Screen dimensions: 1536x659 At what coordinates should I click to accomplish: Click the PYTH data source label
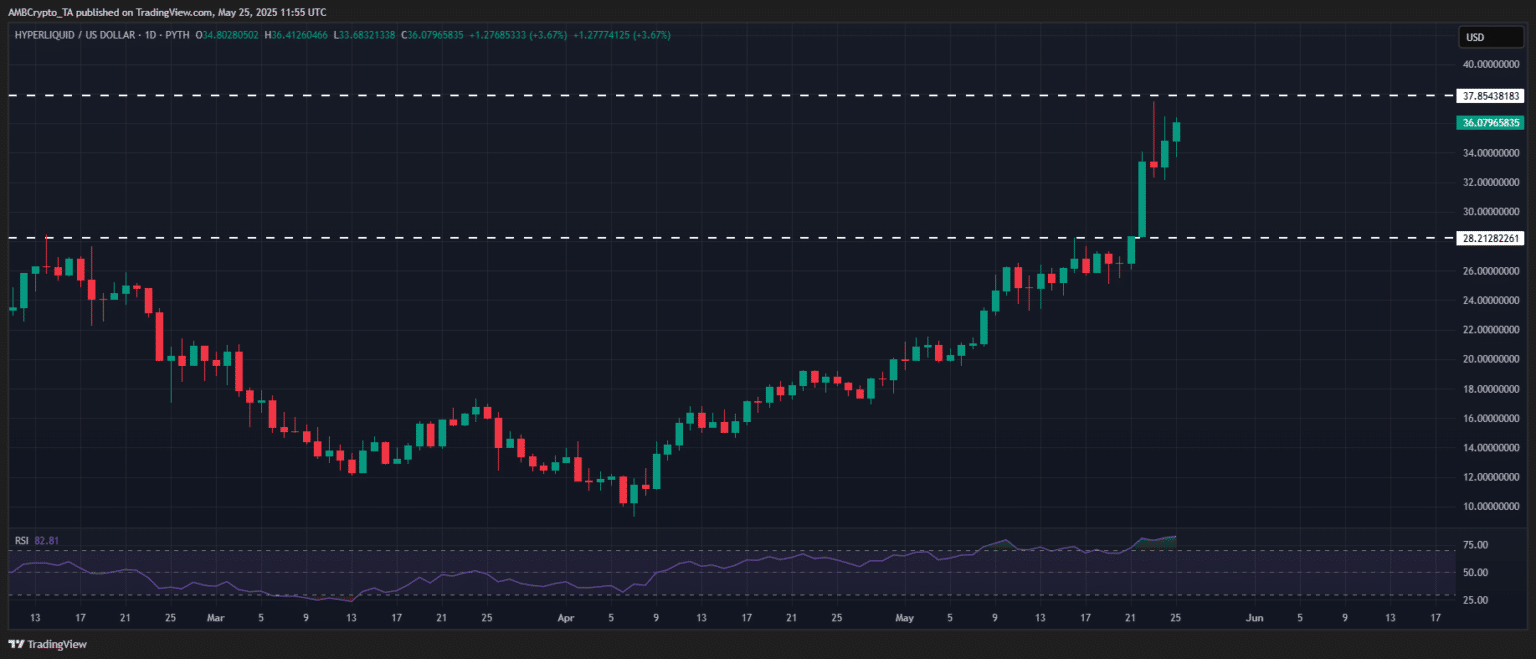pyautogui.click(x=179, y=35)
